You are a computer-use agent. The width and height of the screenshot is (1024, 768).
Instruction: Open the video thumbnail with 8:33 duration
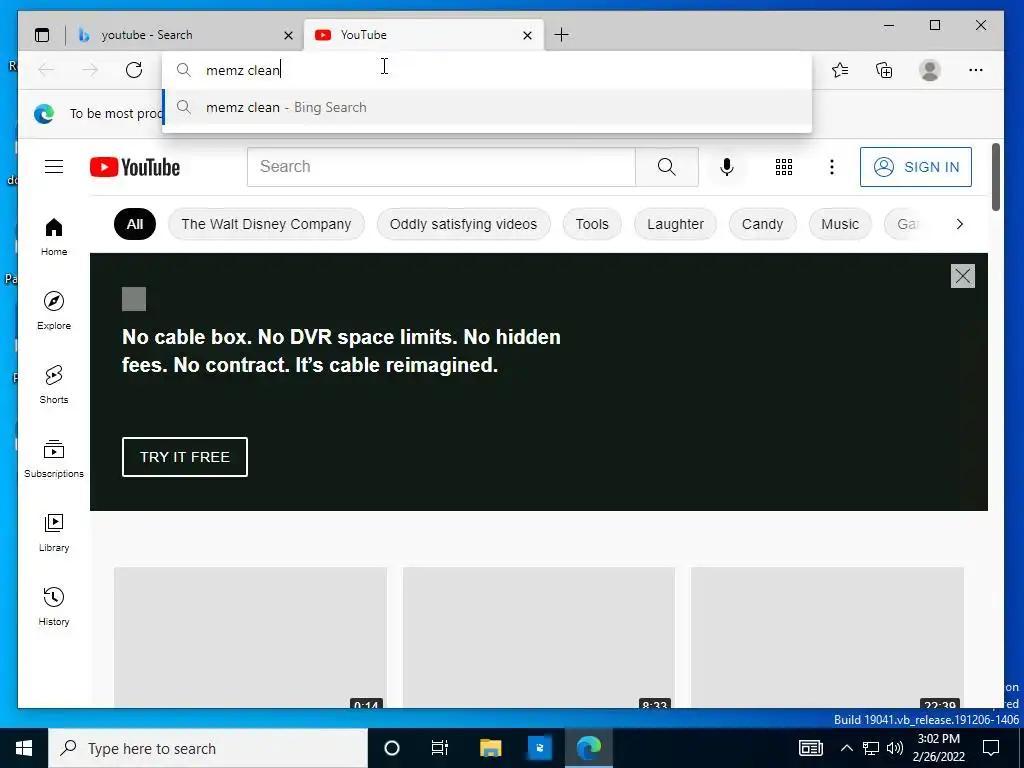539,637
